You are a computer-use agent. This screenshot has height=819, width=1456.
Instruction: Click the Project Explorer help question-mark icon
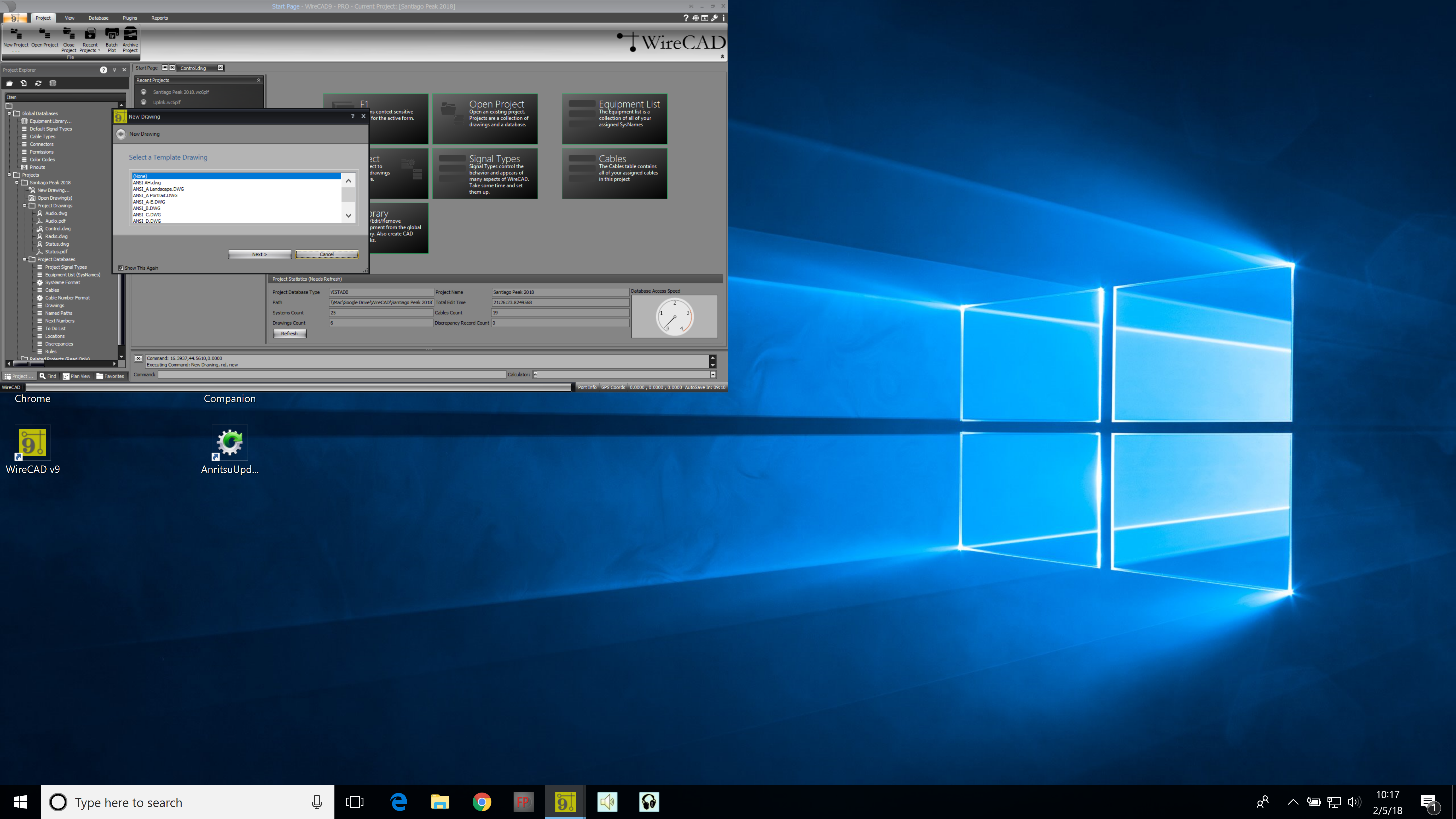104,70
